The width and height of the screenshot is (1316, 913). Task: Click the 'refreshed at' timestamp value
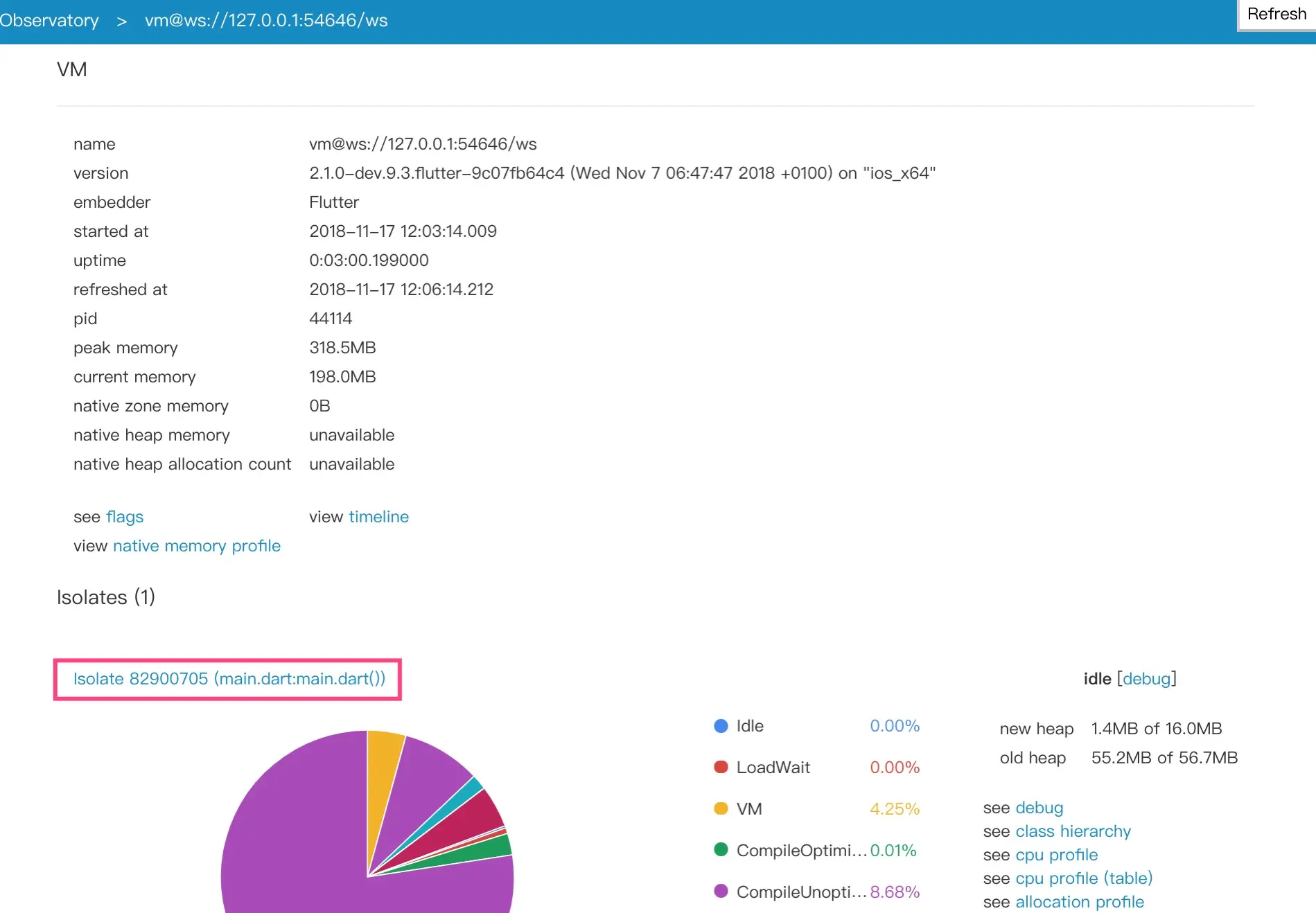pyautogui.click(x=401, y=290)
